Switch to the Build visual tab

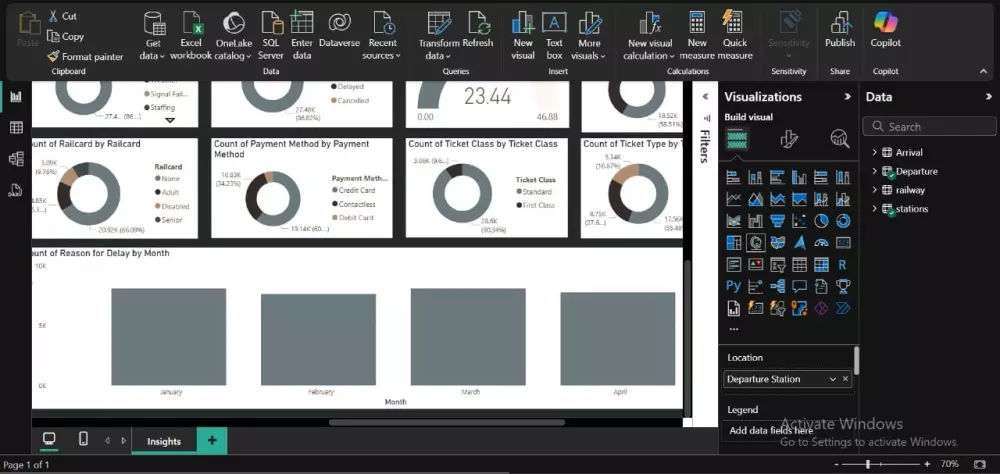tap(738, 139)
